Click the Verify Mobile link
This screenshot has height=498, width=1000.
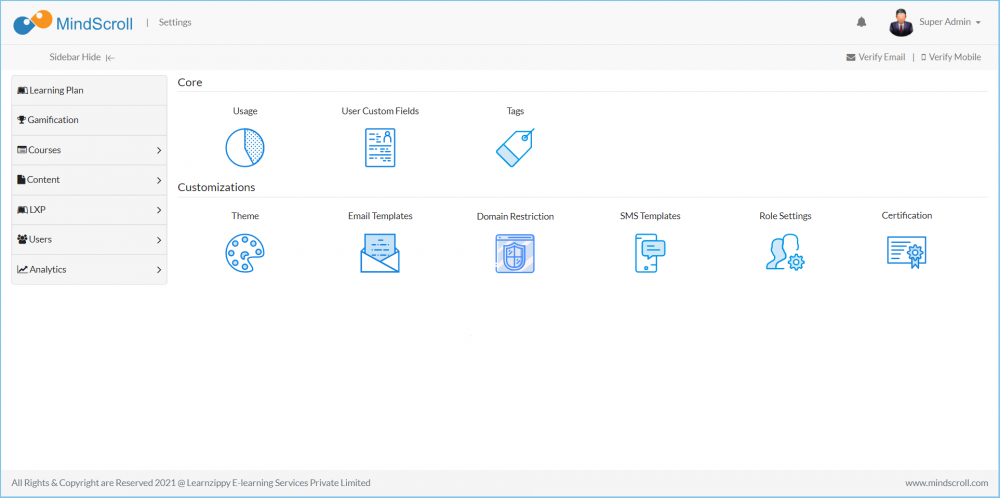[951, 57]
